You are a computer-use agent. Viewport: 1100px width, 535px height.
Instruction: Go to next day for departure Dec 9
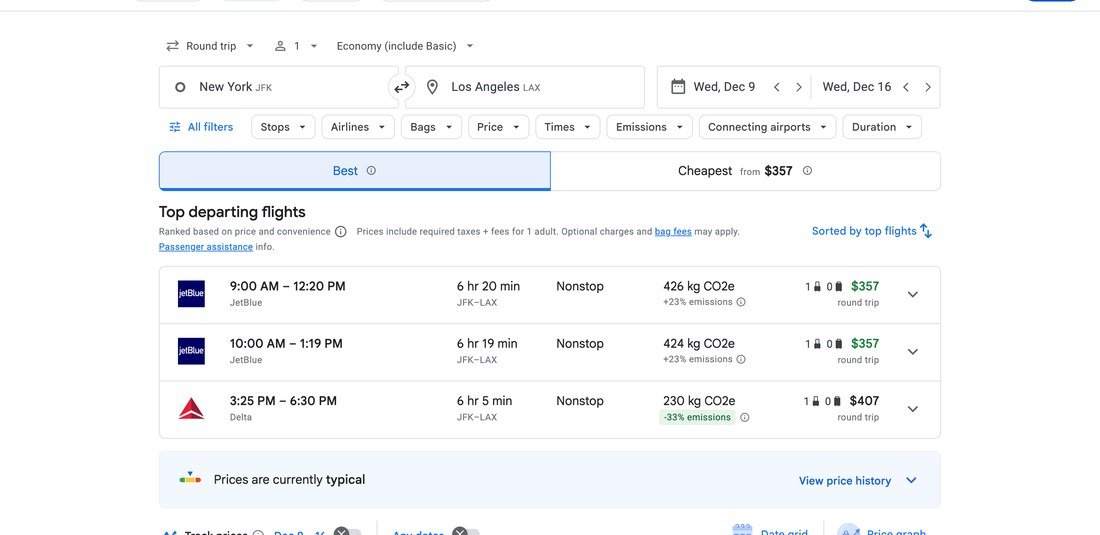point(798,87)
